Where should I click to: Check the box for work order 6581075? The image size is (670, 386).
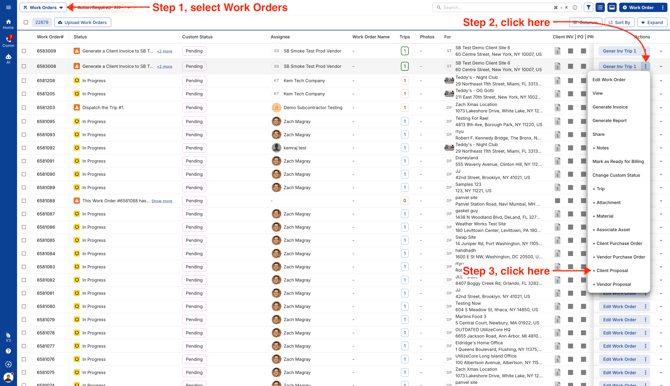pos(24,372)
